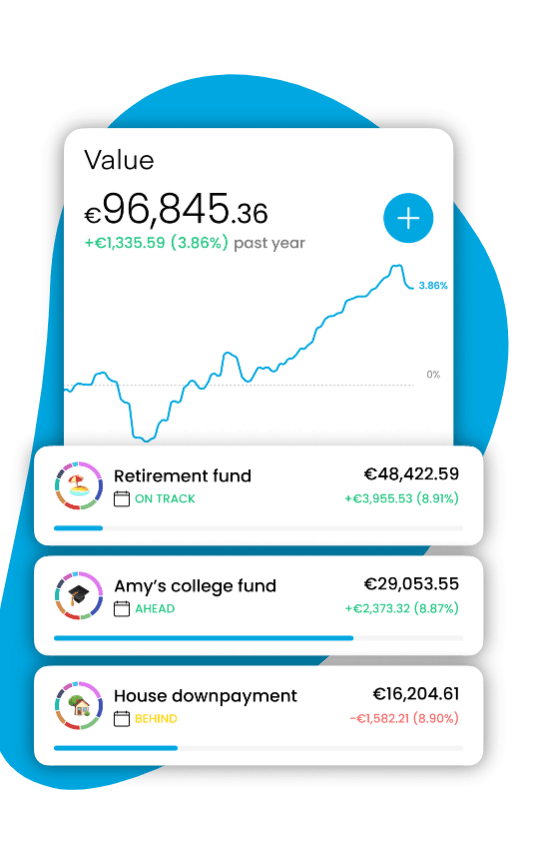Click the Retirement fund progress bar
Screen dimensions: 546x858
258,528
